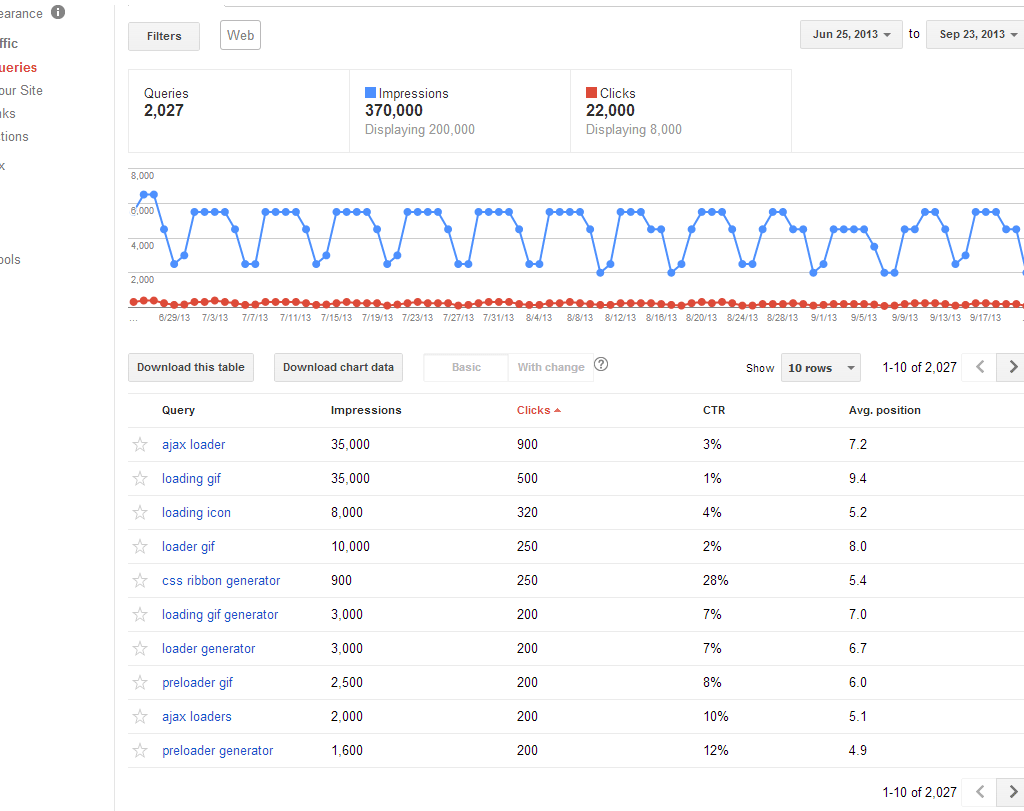
Task: Expand the '10 rows' show dropdown
Action: tap(820, 368)
